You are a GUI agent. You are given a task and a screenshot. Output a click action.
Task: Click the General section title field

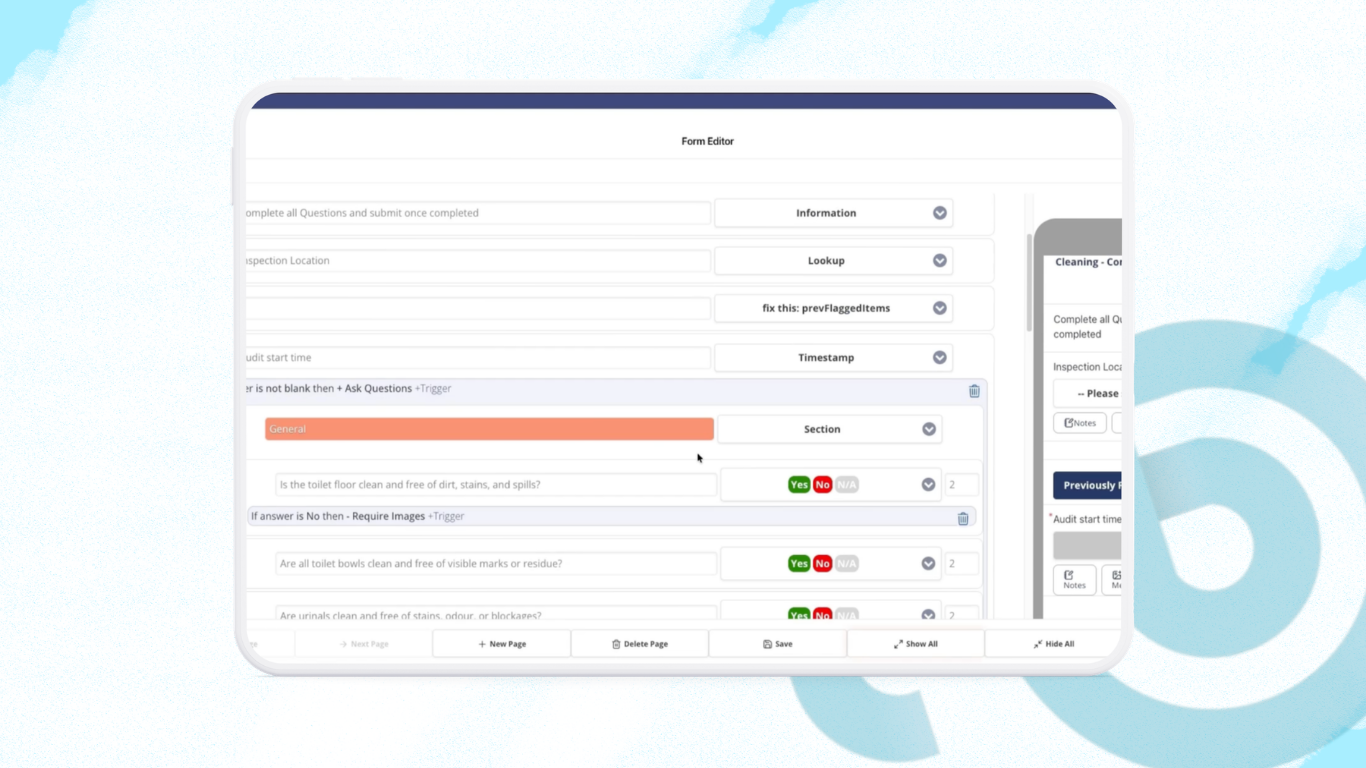point(489,429)
